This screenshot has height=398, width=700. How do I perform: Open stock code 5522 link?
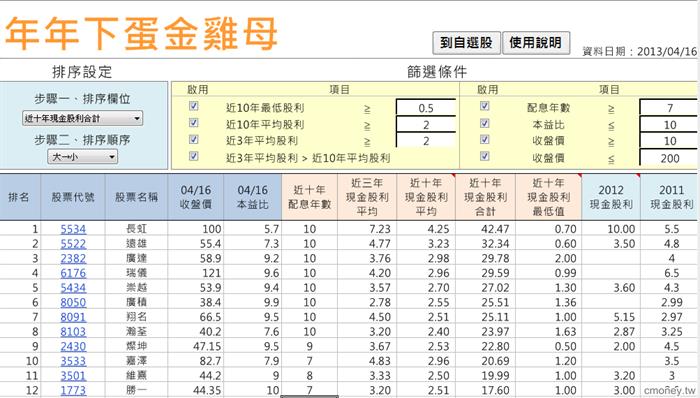[73, 244]
